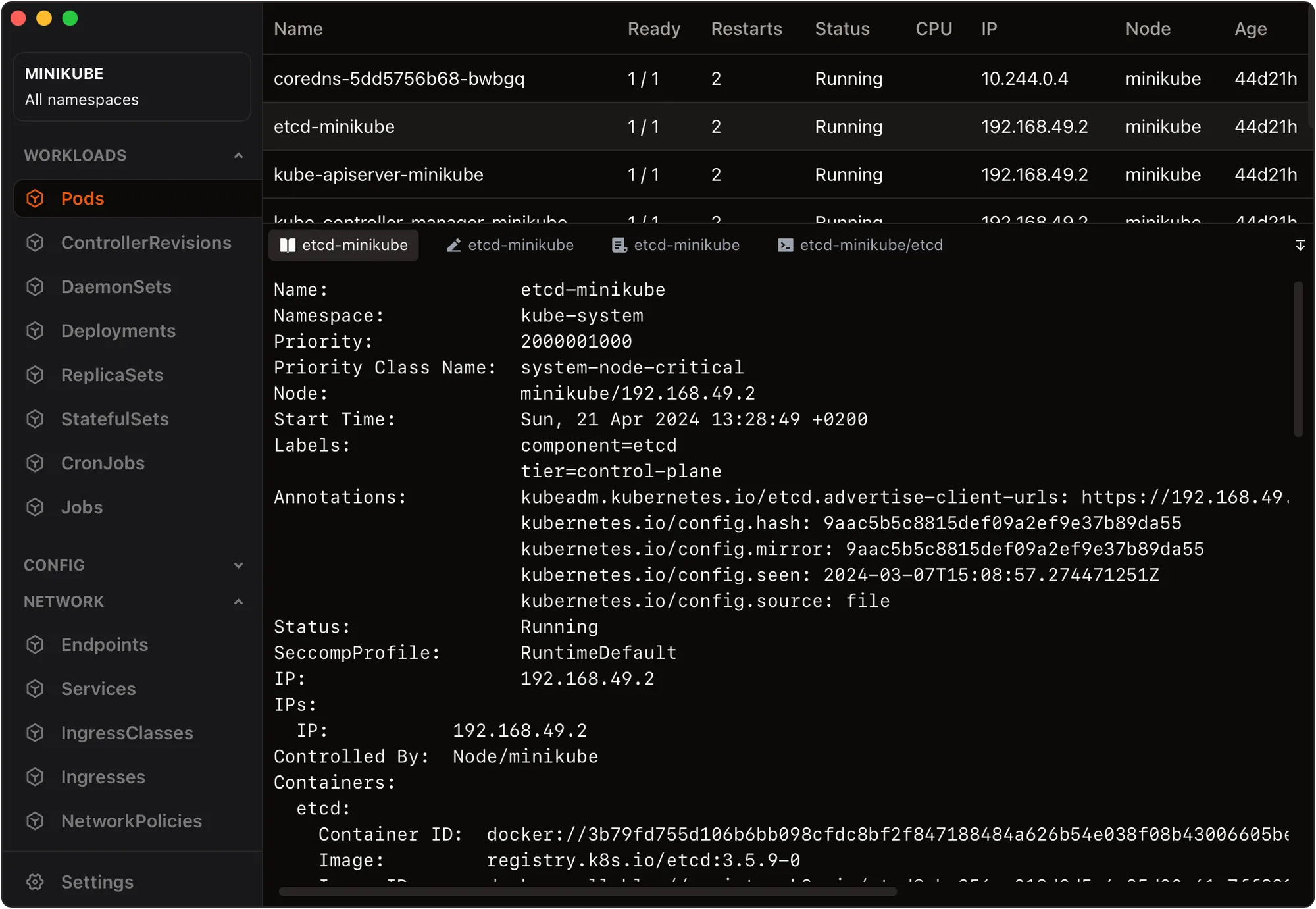Image resolution: width=1316 pixels, height=909 pixels.
Task: Click the logs tab's document icon
Action: pyautogui.click(x=619, y=245)
